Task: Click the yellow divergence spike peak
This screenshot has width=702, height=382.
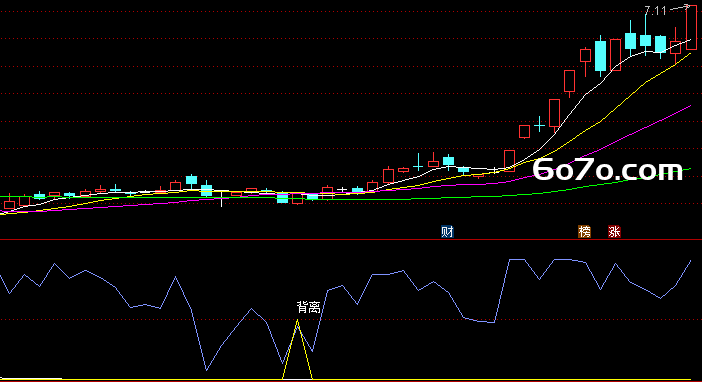Action: (297, 321)
